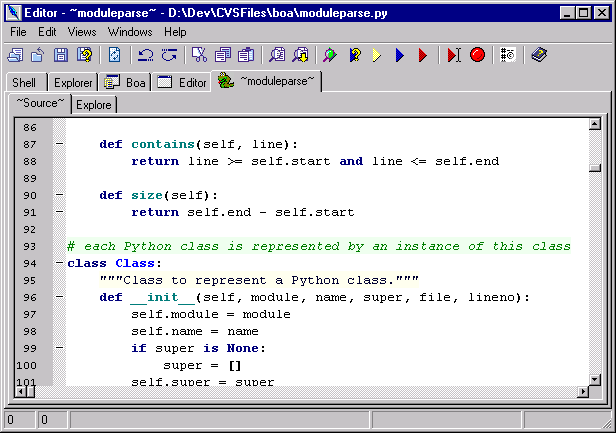The image size is (616, 433).
Task: Switch to the Shell tab
Action: pyautogui.click(x=25, y=82)
